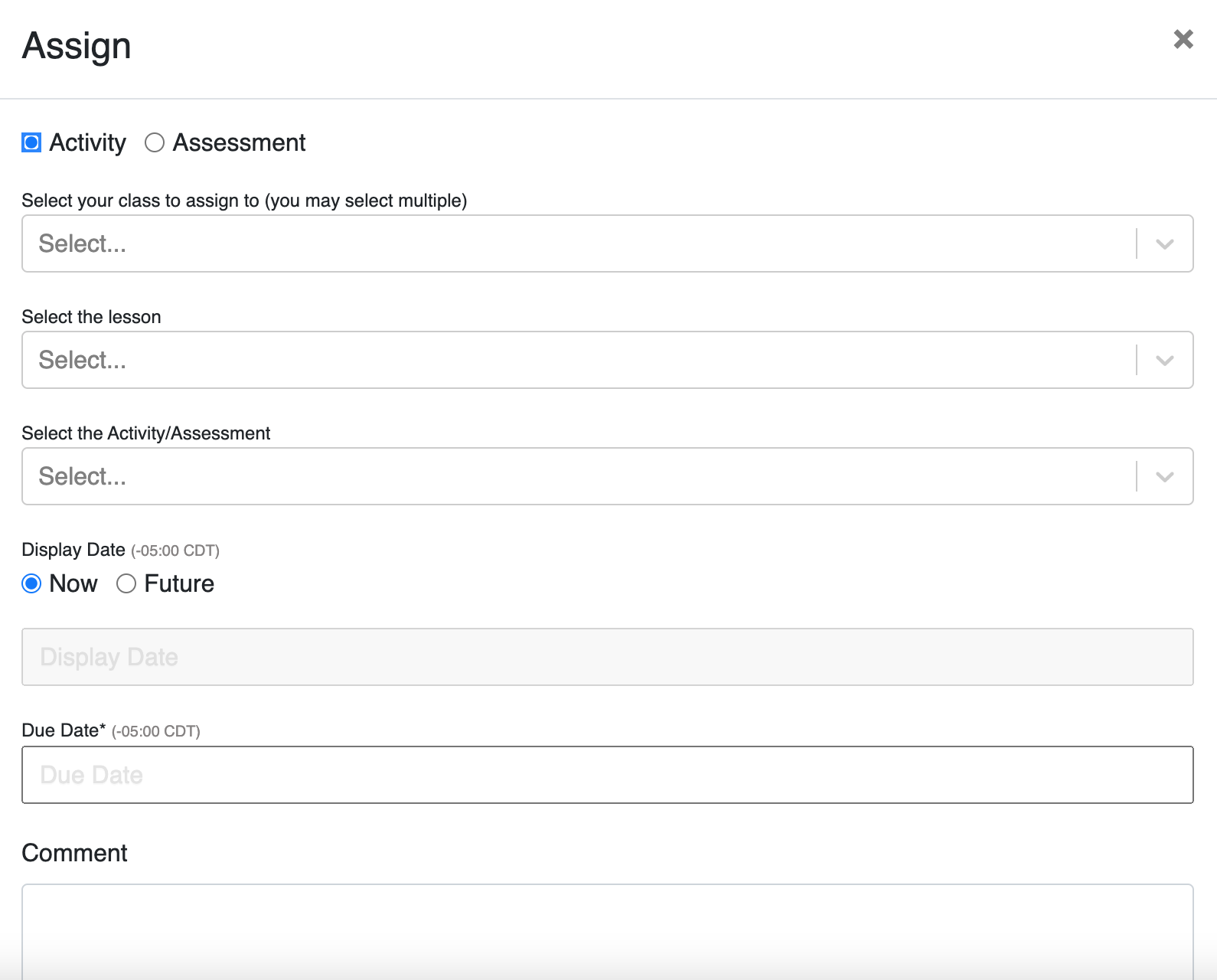Open the class selection dropdown
The width and height of the screenshot is (1217, 980).
[x=536, y=243]
